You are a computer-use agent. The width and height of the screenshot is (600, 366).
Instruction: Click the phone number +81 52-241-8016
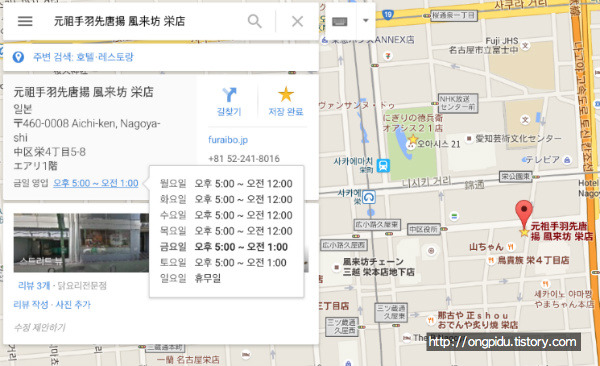pos(244,158)
